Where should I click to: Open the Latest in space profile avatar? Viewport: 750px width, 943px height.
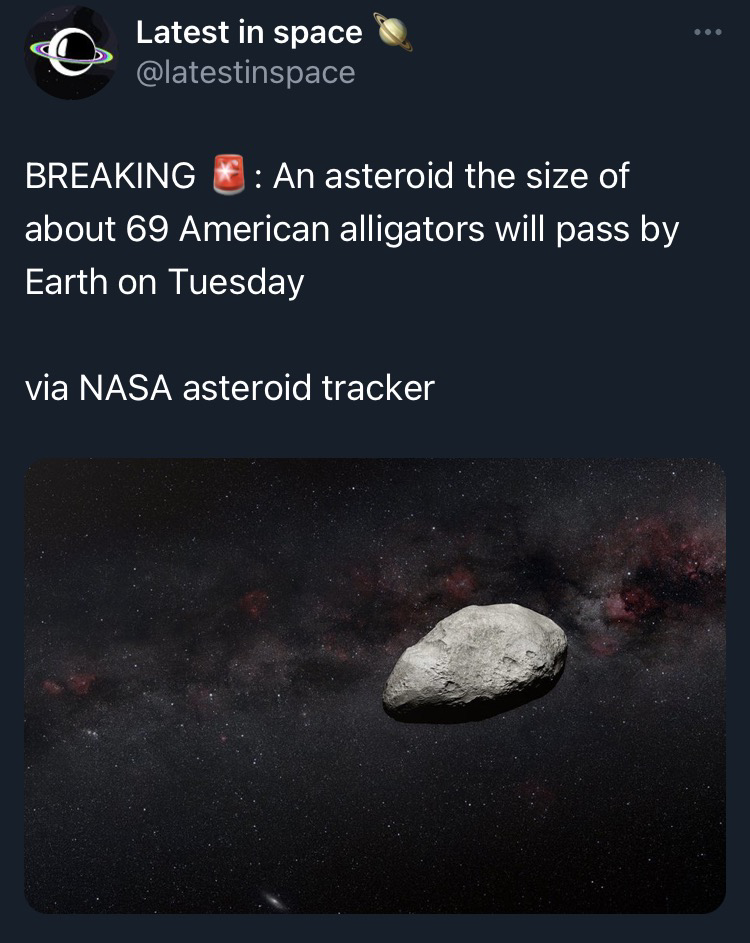coord(70,53)
